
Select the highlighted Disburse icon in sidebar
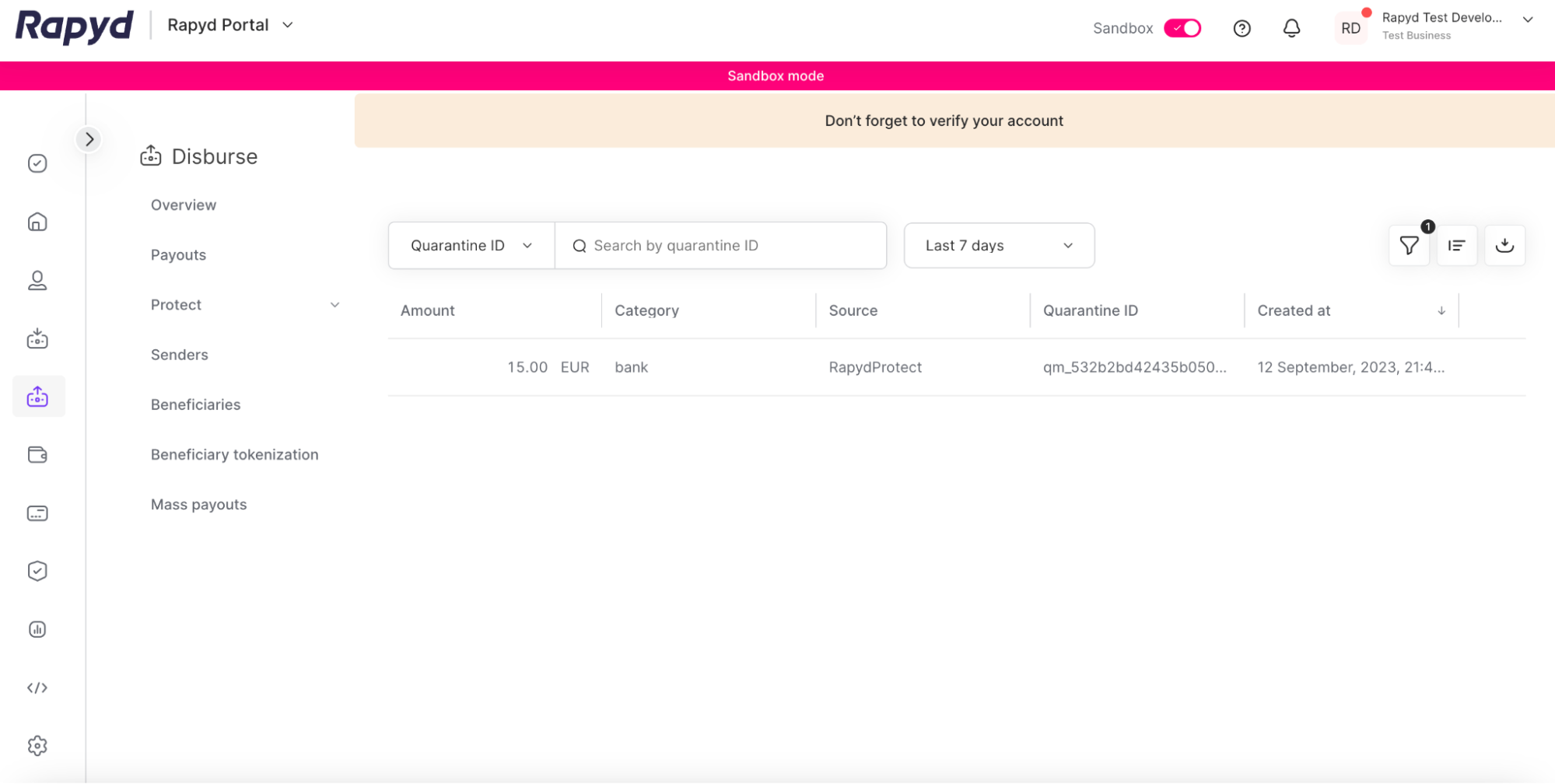coord(37,396)
